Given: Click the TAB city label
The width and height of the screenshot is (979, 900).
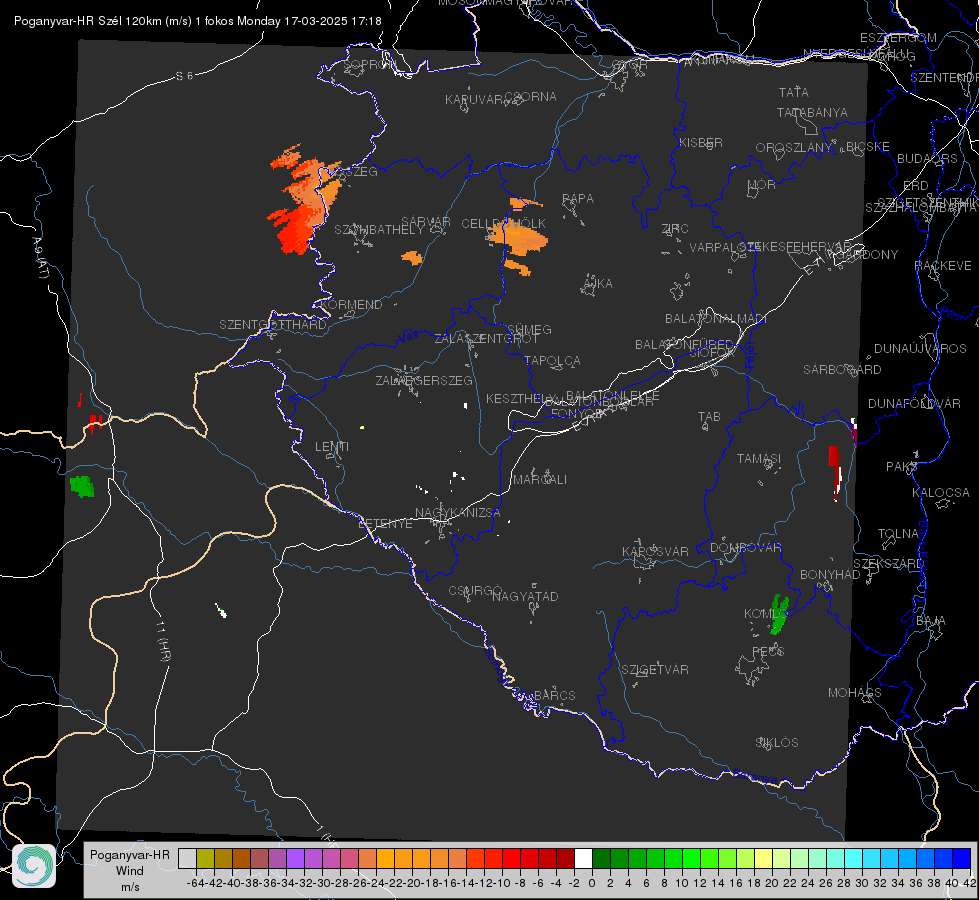Looking at the screenshot, I should pos(709,417).
